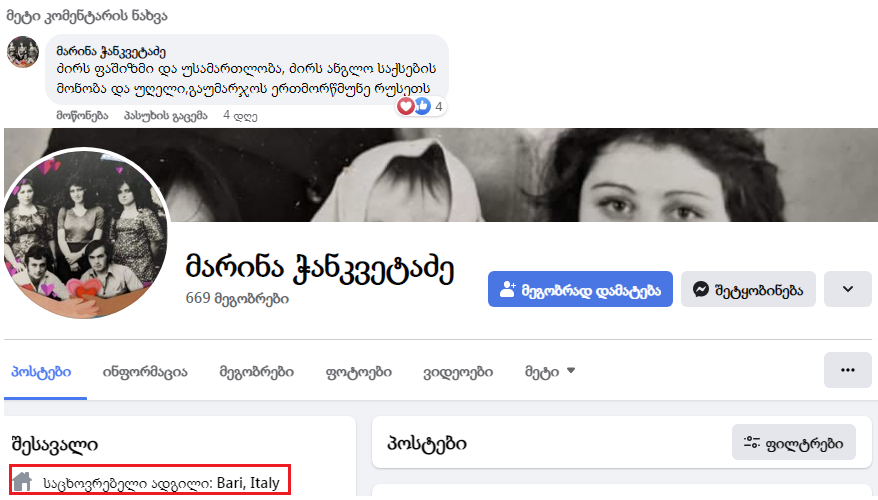Viewport: 878px width, 500px height.
Task: Click filter sliders icon in ფილტრები
Action: (751, 442)
